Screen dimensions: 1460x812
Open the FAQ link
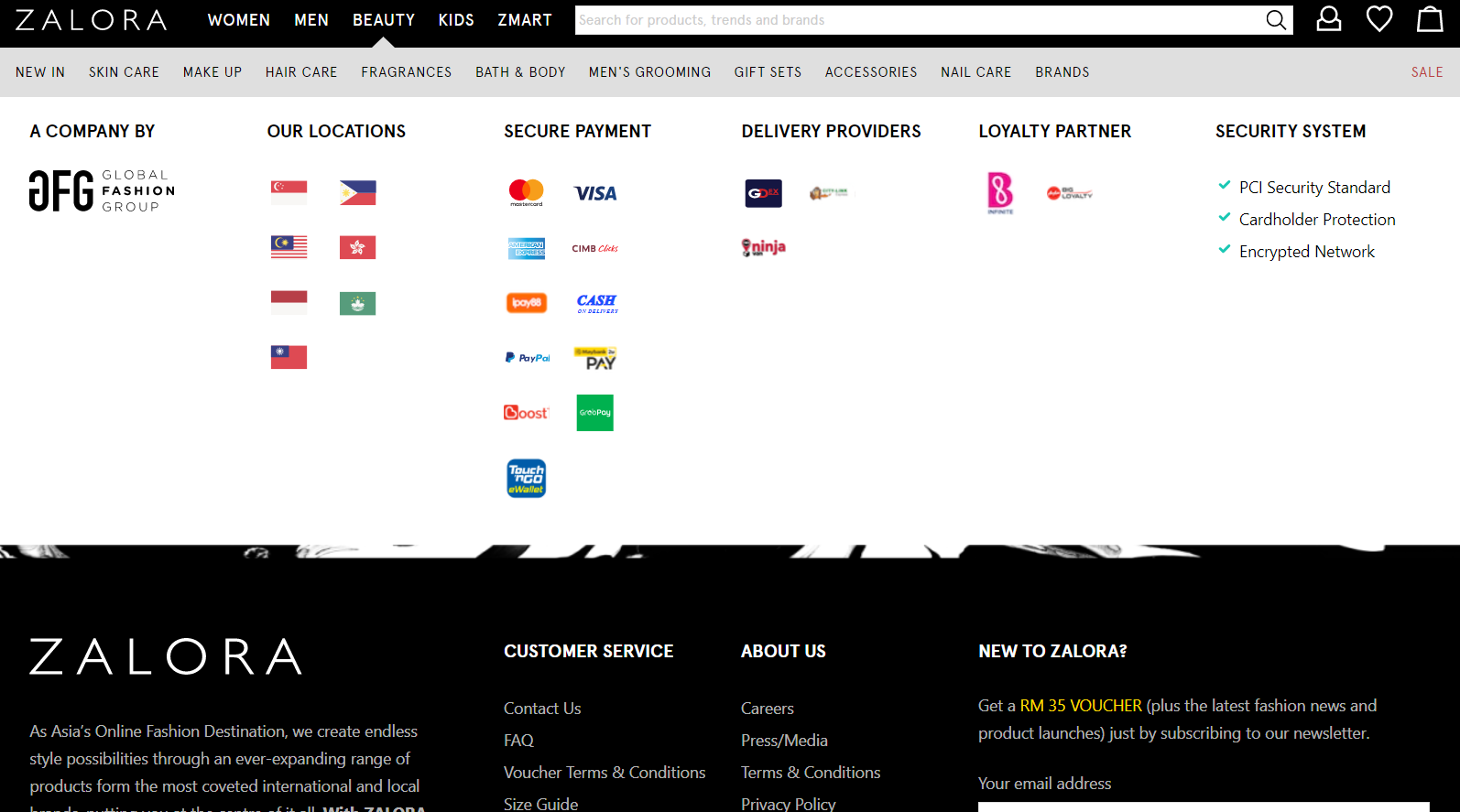tap(518, 741)
